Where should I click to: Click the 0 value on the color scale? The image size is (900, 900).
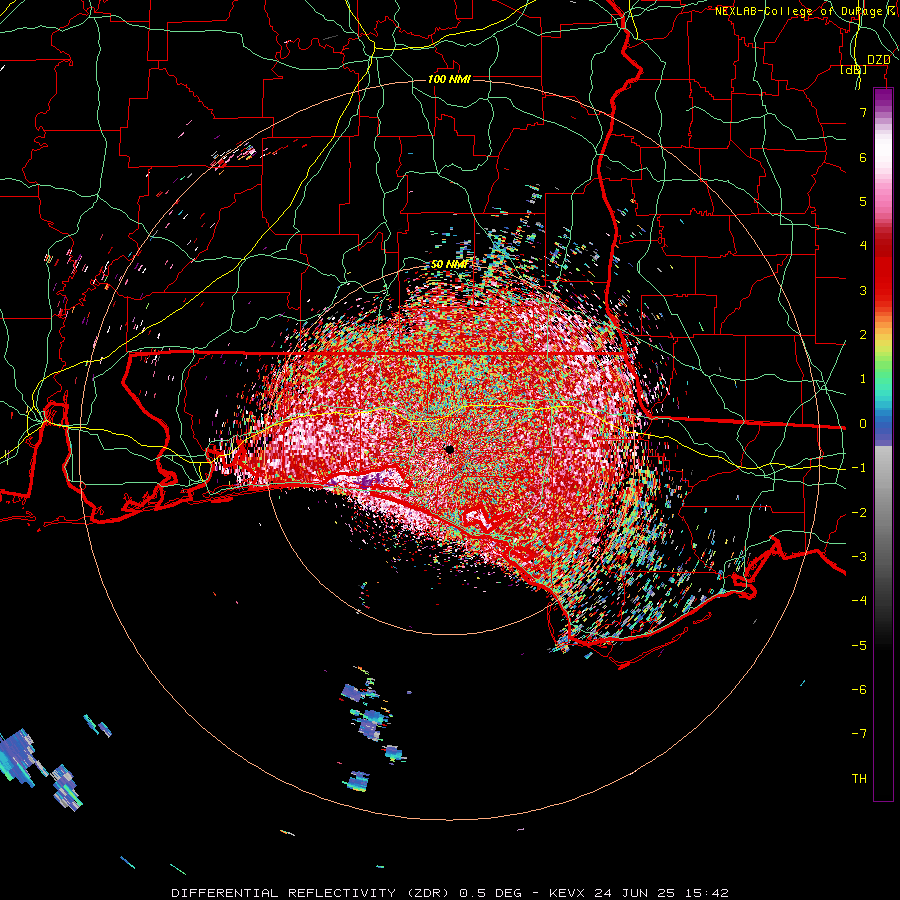click(863, 424)
